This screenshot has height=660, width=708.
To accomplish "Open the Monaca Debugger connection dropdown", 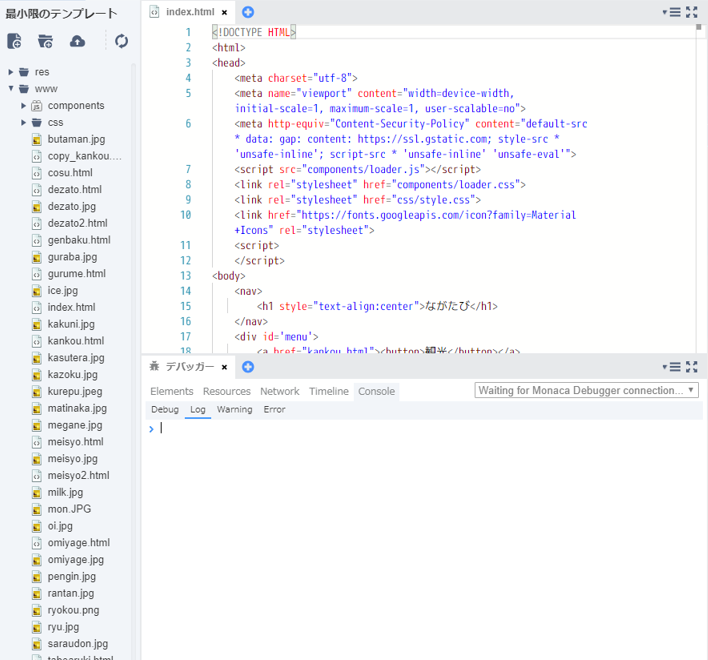I will click(586, 390).
